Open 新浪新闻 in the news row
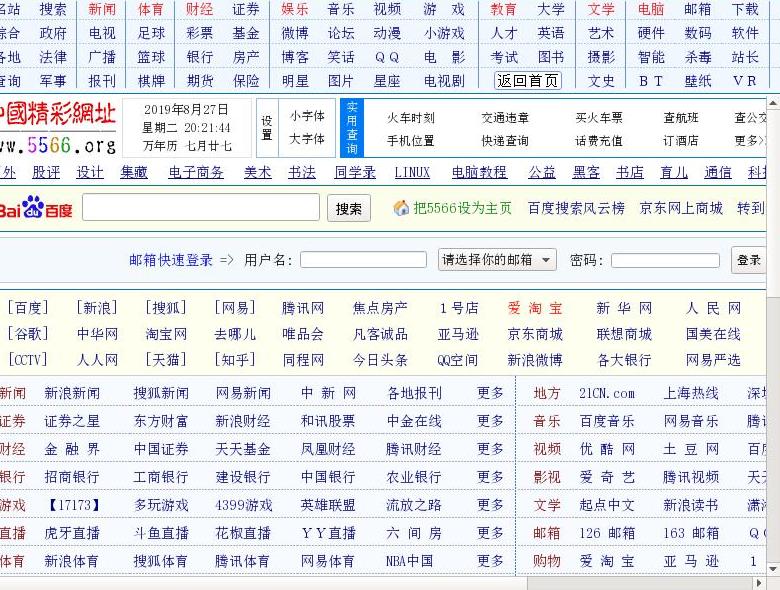 coord(72,393)
